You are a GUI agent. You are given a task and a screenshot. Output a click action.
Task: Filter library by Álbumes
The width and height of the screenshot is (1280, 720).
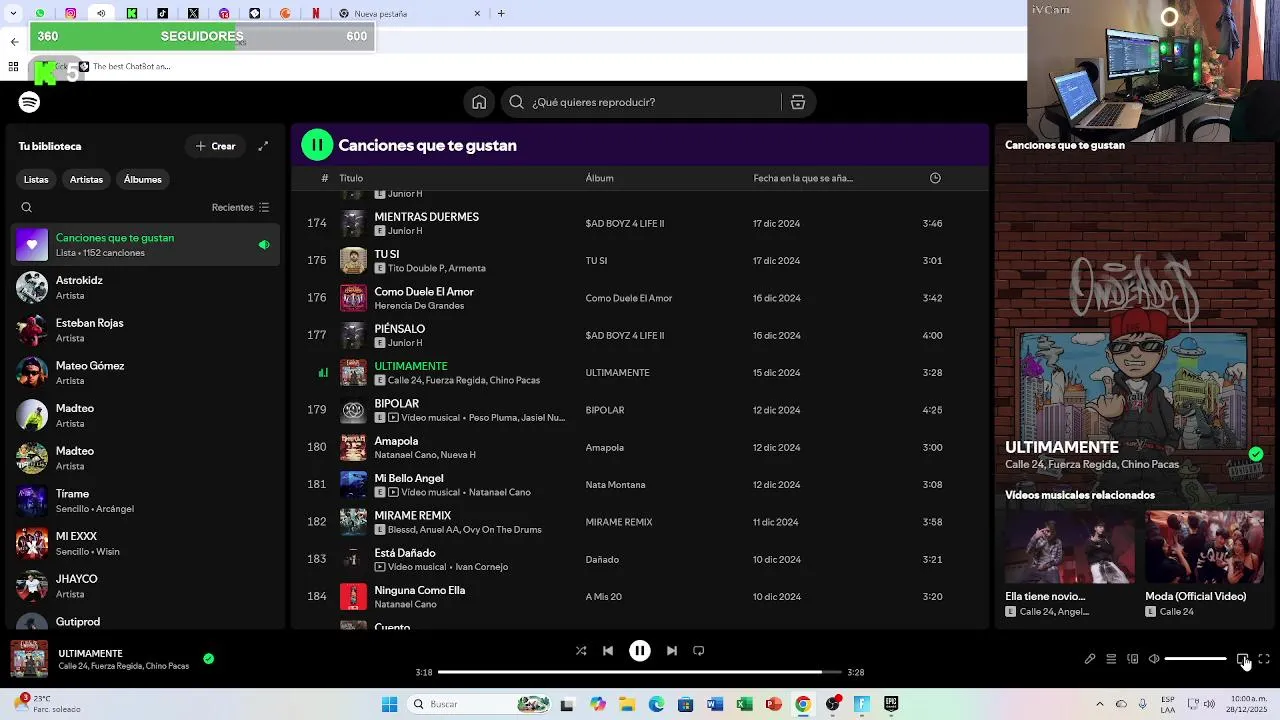tap(143, 180)
